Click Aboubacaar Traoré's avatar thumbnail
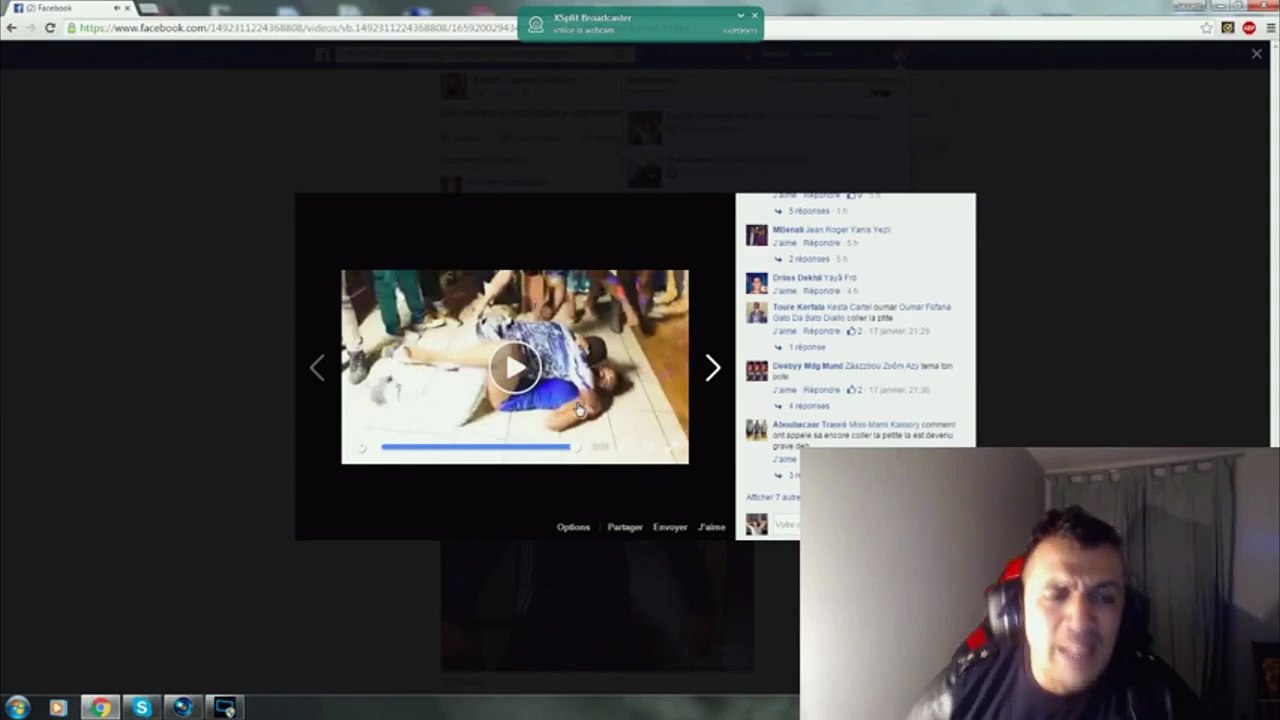The width and height of the screenshot is (1280, 720). 757,430
